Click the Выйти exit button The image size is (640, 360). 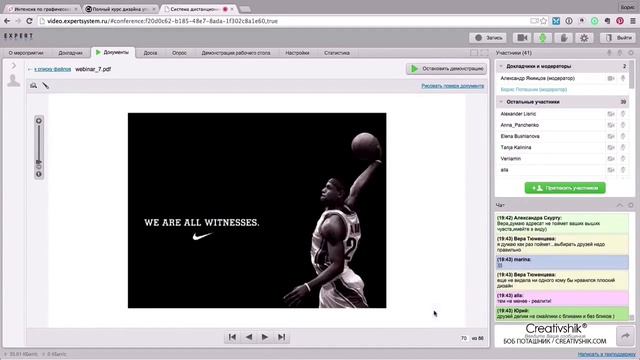click(618, 38)
